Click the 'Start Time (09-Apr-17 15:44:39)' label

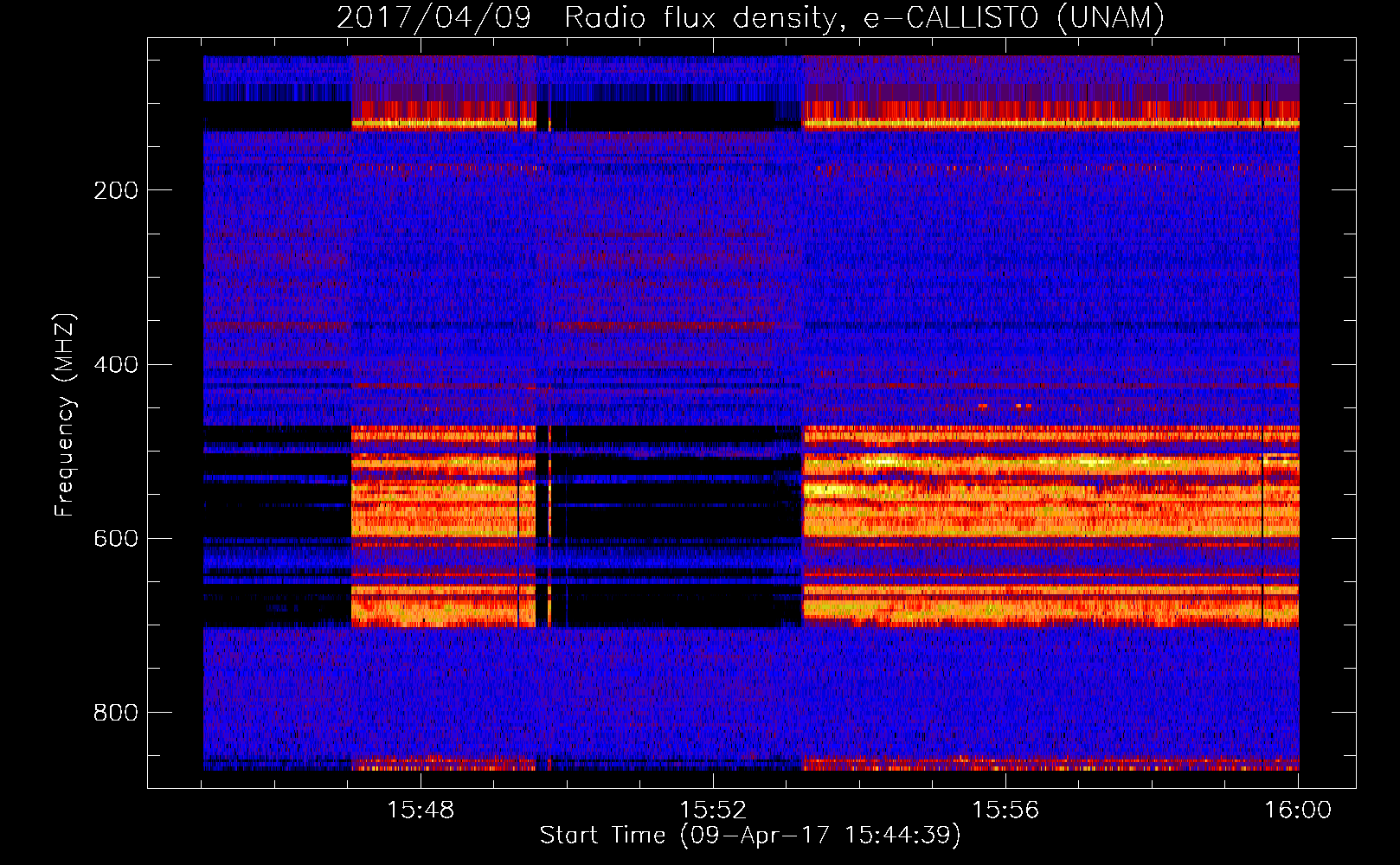tap(750, 836)
